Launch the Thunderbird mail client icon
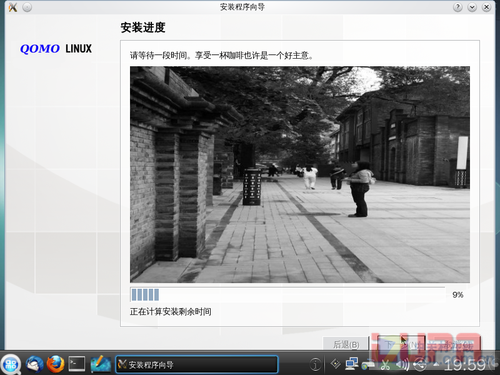This screenshot has width=500, height=375. (x=34, y=364)
